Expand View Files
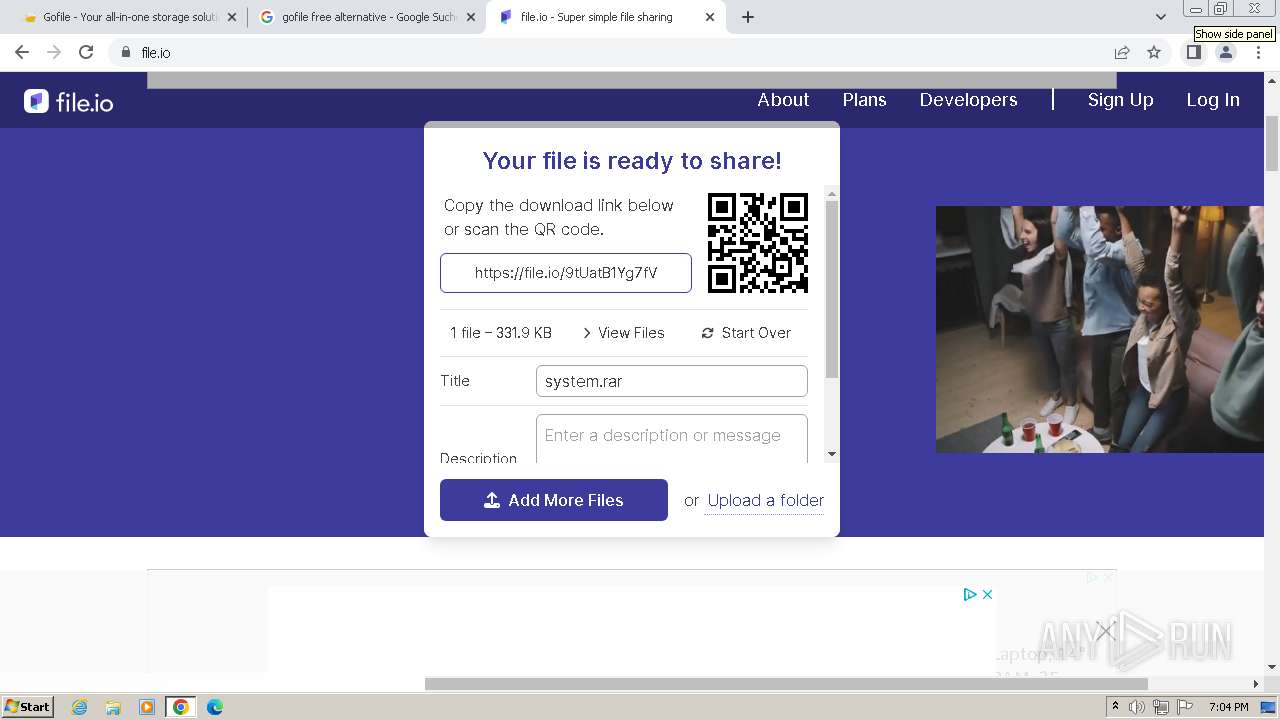This screenshot has height=720, width=1280. click(x=623, y=333)
